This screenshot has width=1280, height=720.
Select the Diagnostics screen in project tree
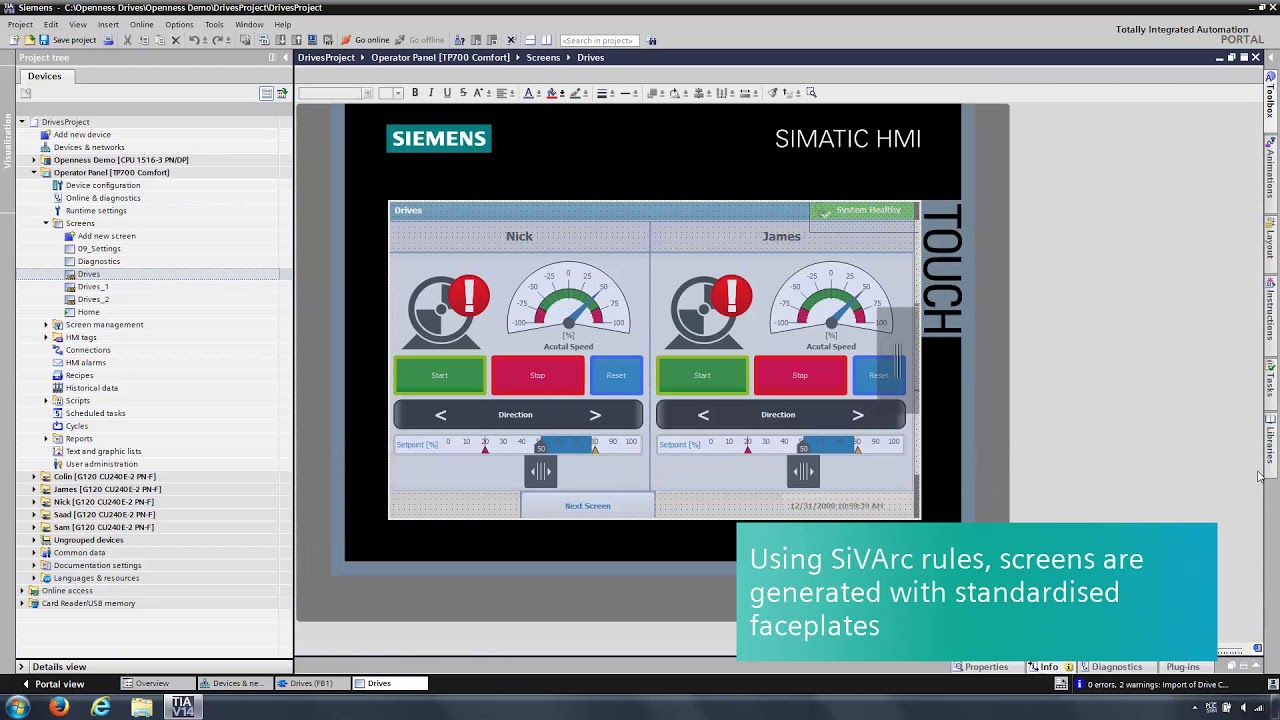[98, 261]
